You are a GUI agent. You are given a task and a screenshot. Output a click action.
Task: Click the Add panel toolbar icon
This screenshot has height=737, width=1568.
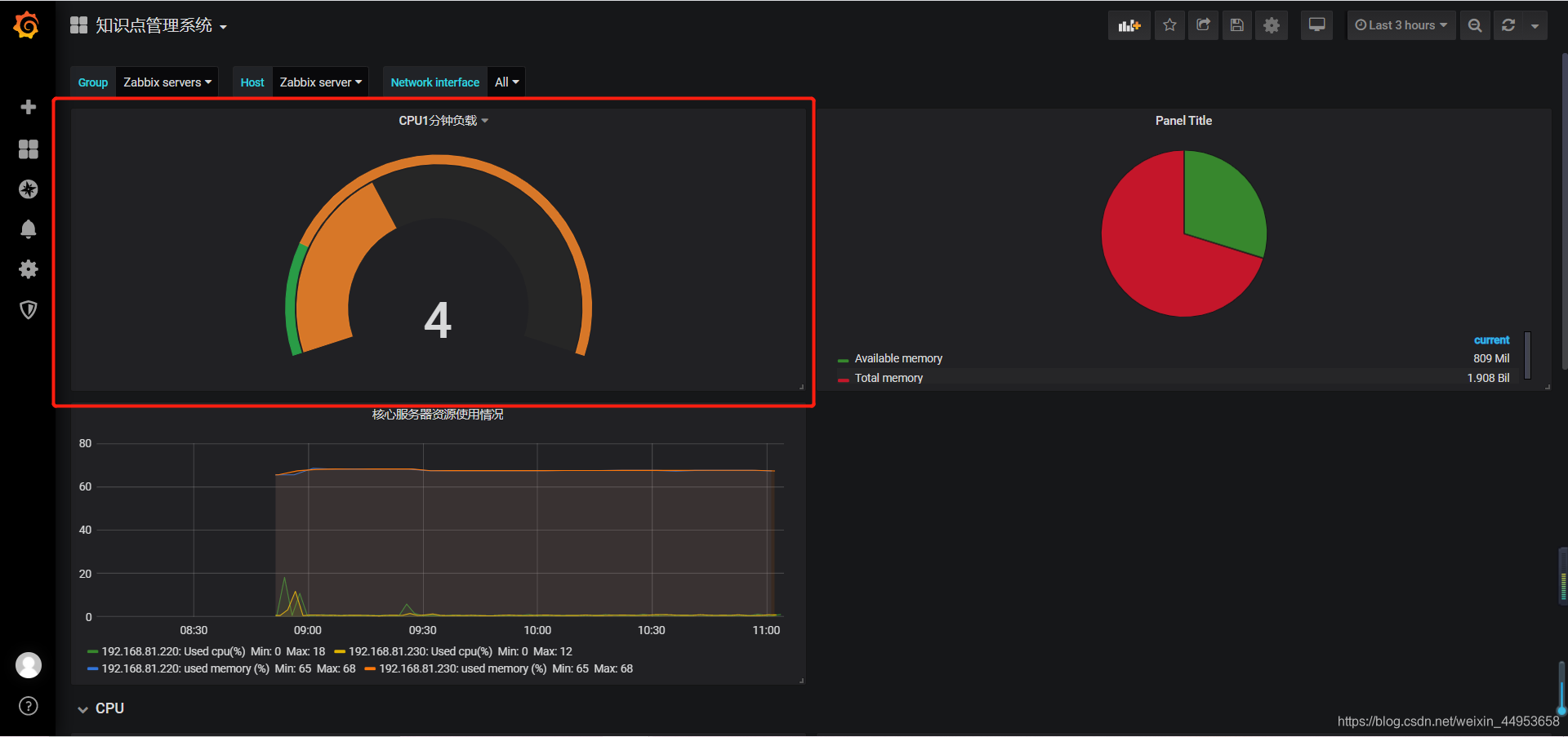pyautogui.click(x=1129, y=25)
